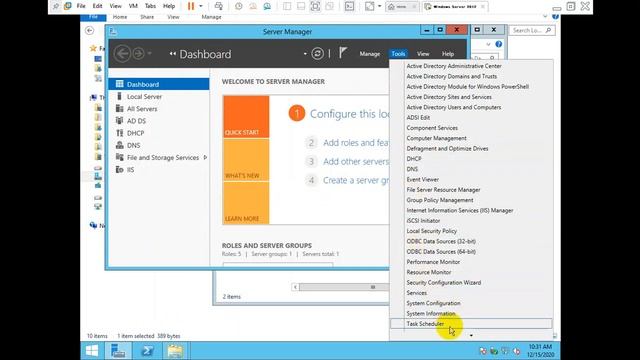Choose ADSI Edit in Tools menu
The height and width of the screenshot is (360, 640).
418,118
